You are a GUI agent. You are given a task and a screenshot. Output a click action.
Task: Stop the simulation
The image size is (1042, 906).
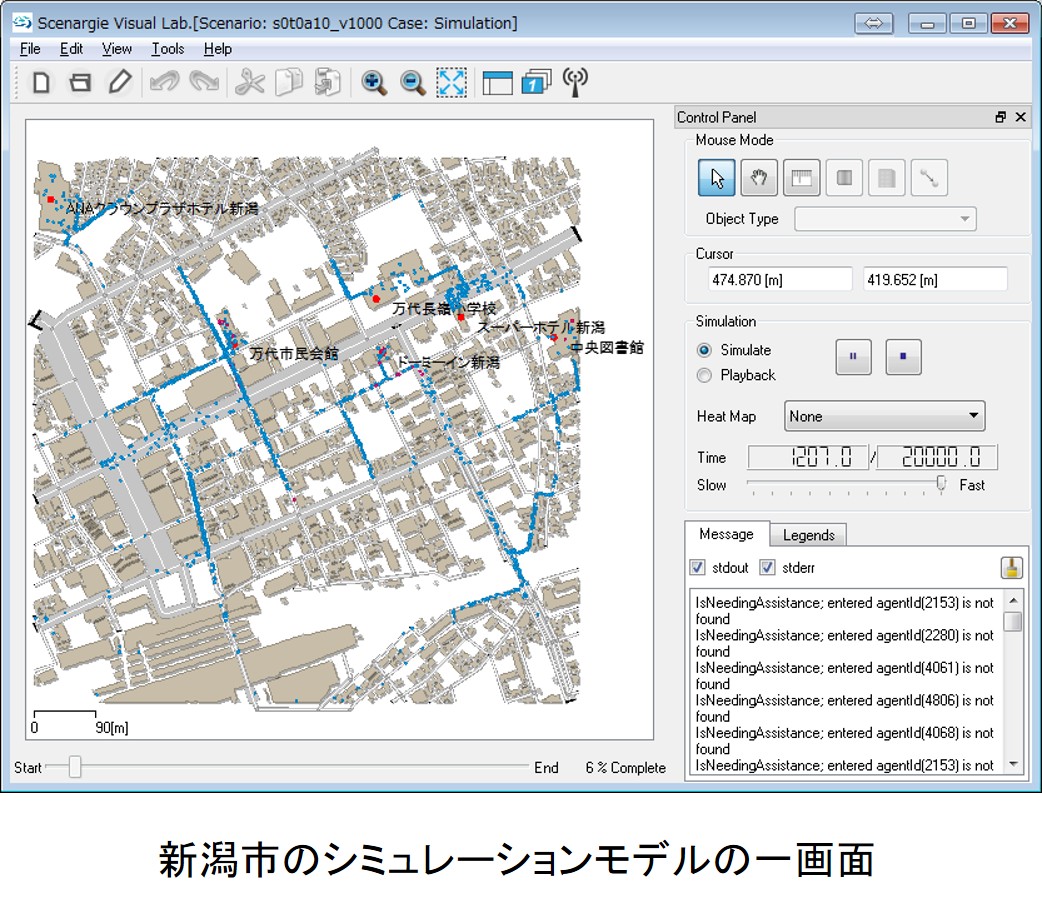tap(903, 357)
